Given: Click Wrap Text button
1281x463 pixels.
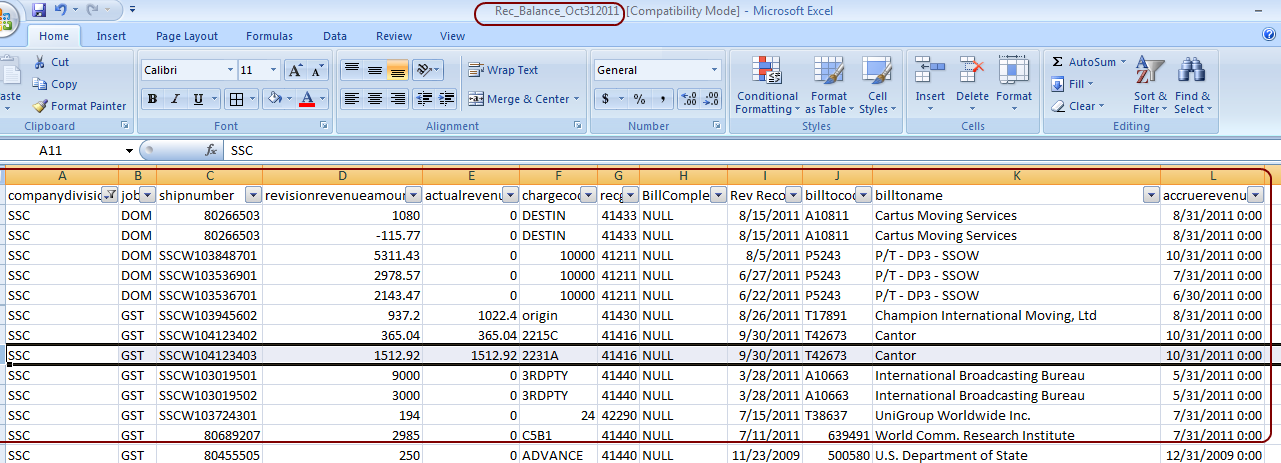Looking at the screenshot, I should pyautogui.click(x=503, y=70).
